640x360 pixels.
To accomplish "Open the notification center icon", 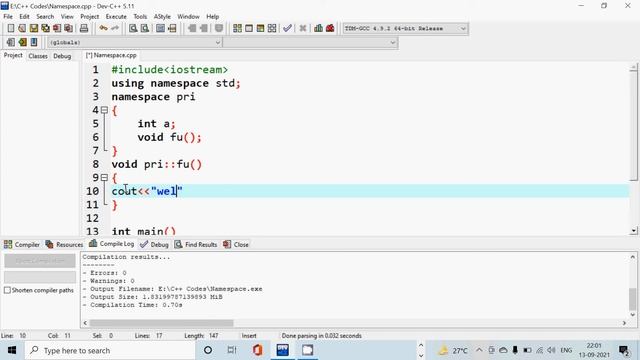I will click(623, 350).
